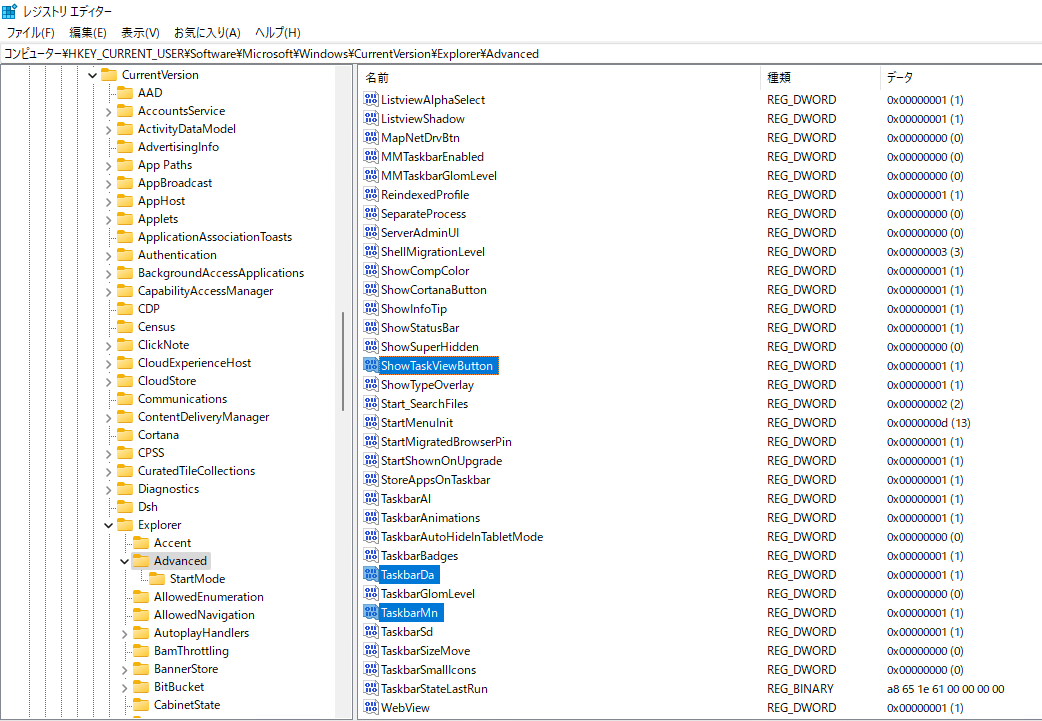Select the CuratedTileCollections key
1042x721 pixels.
pyautogui.click(x=196, y=470)
